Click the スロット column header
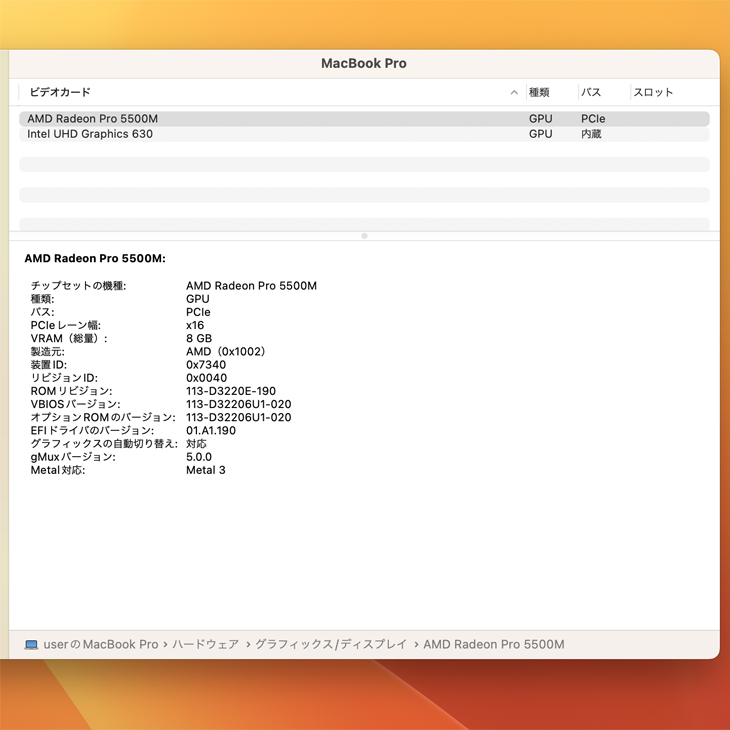 pos(653,93)
